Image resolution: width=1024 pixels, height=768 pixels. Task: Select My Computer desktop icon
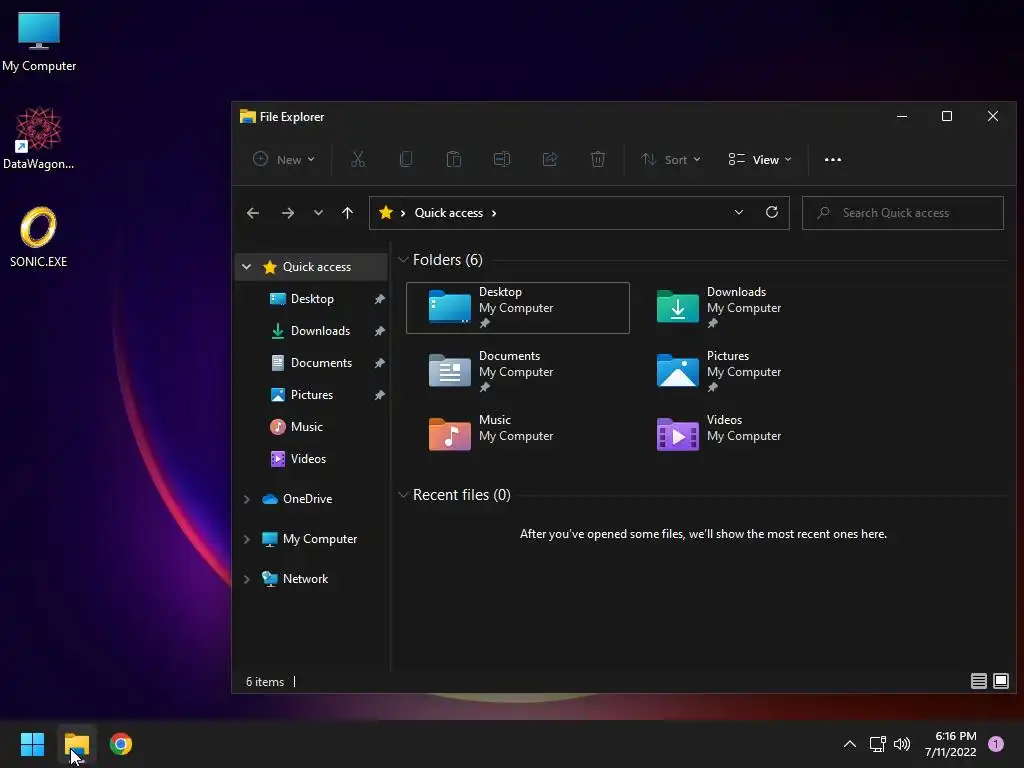click(39, 42)
